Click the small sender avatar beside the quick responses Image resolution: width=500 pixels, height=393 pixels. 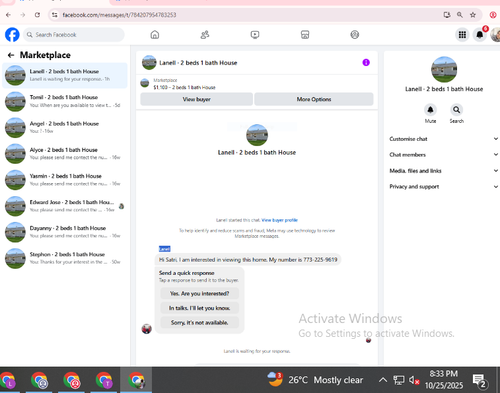coord(147,329)
